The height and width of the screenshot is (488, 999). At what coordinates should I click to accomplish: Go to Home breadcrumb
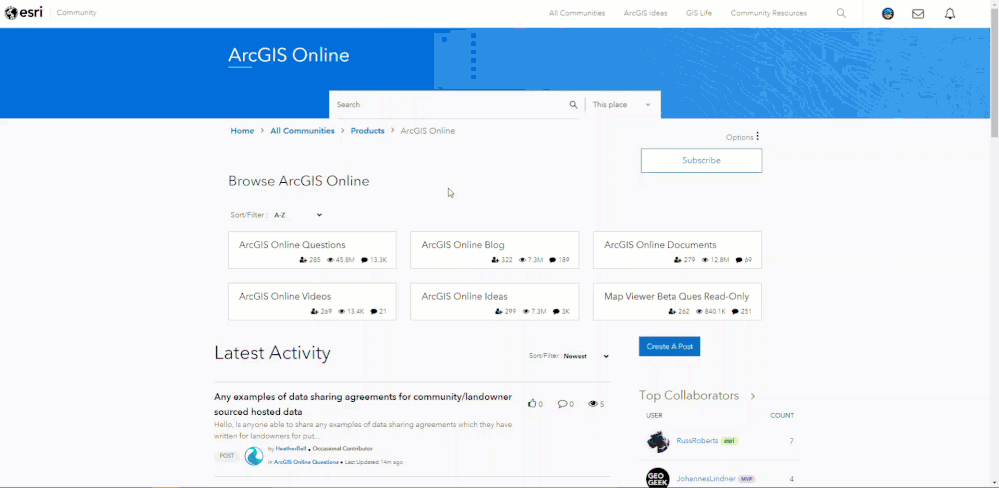(242, 131)
